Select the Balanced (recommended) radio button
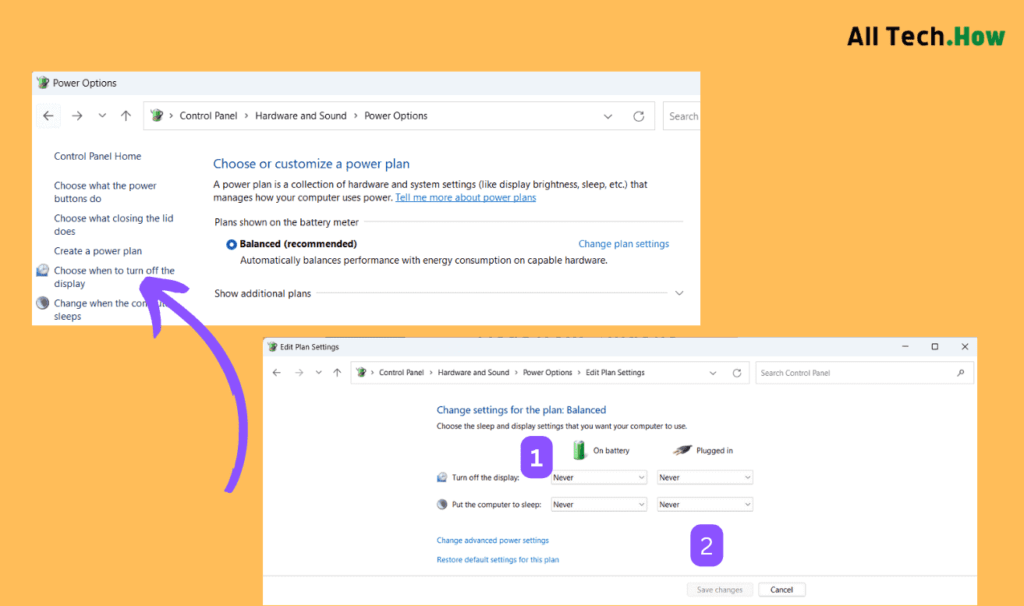This screenshot has height=606, width=1024. (231, 244)
